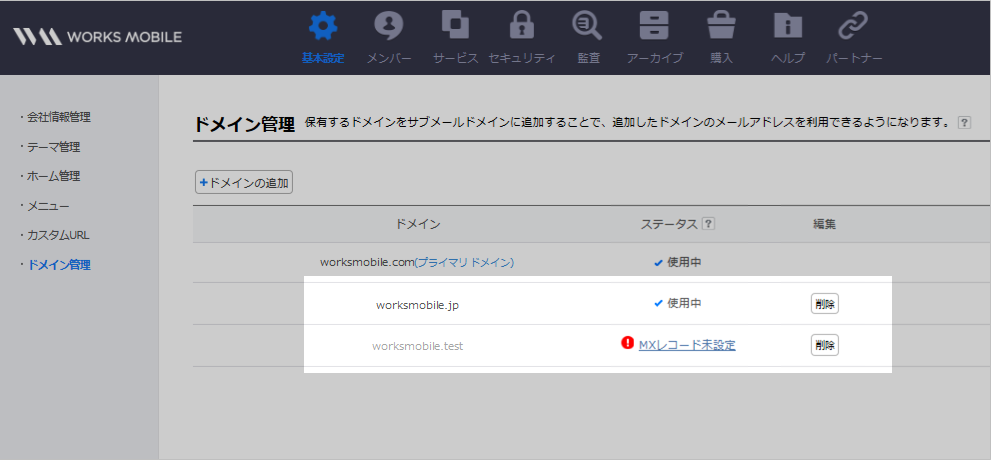Select ドメイン管理 in the sidebar
The height and width of the screenshot is (460, 991).
click(x=59, y=265)
